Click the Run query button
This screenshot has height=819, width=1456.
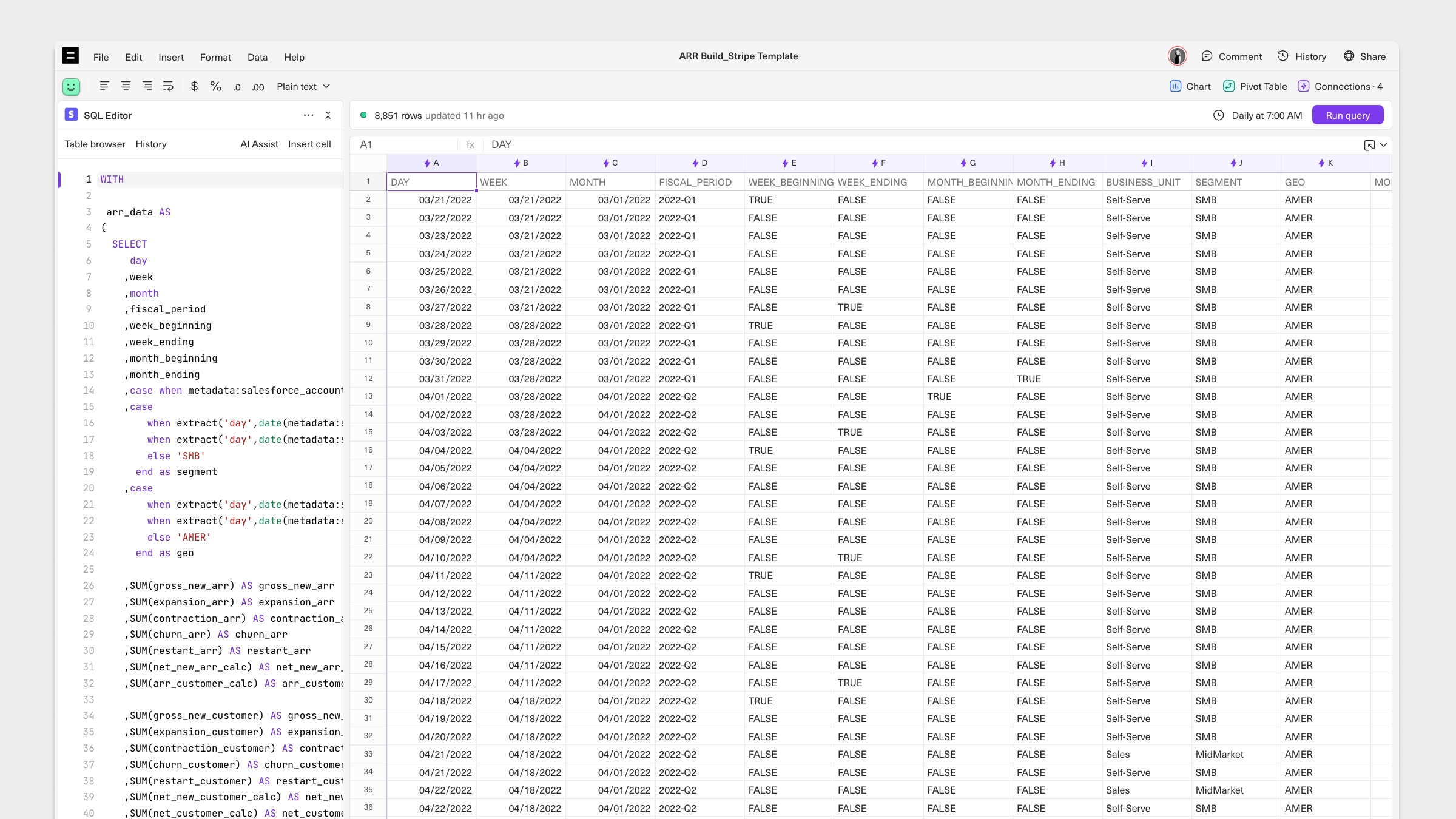tap(1347, 115)
